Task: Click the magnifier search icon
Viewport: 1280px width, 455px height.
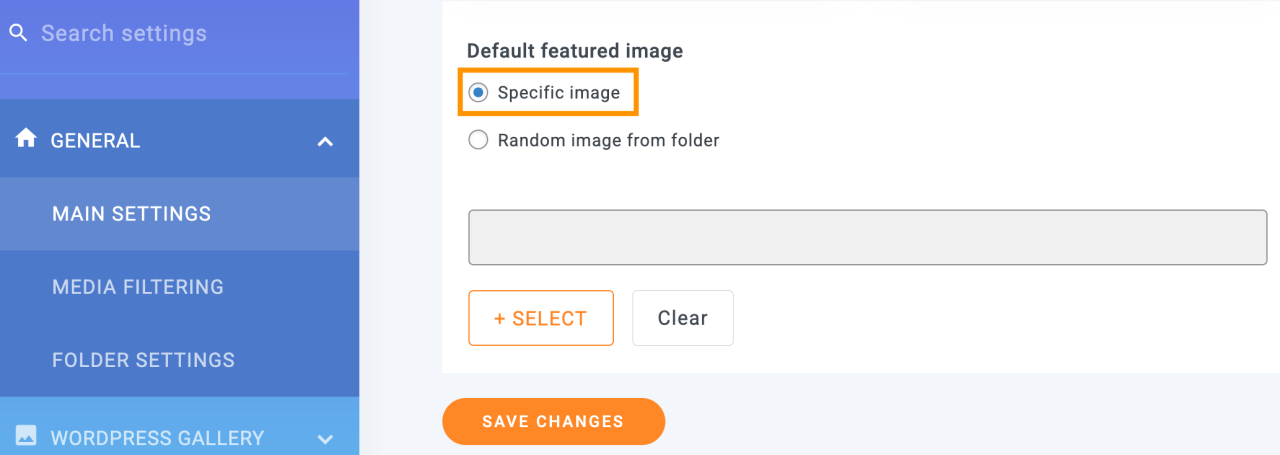Action: click(x=18, y=33)
